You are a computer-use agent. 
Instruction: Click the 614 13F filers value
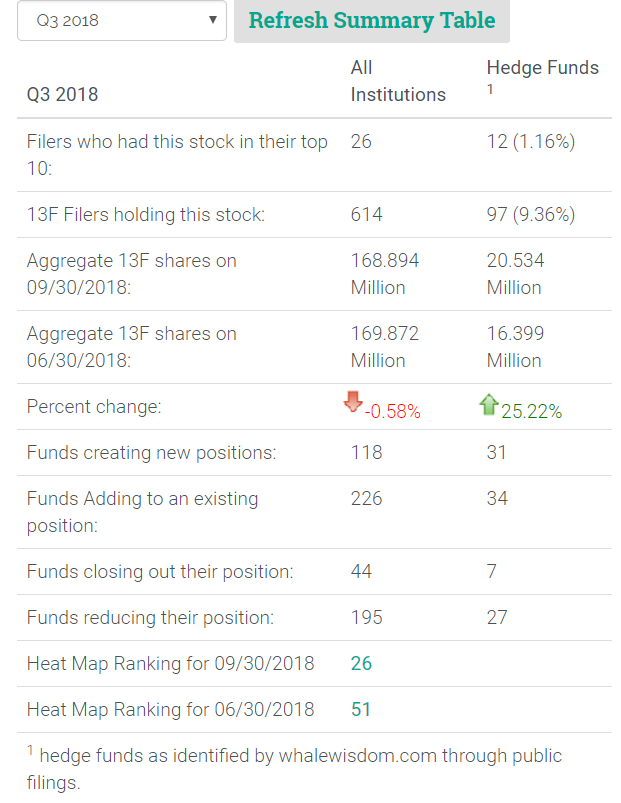pos(367,214)
